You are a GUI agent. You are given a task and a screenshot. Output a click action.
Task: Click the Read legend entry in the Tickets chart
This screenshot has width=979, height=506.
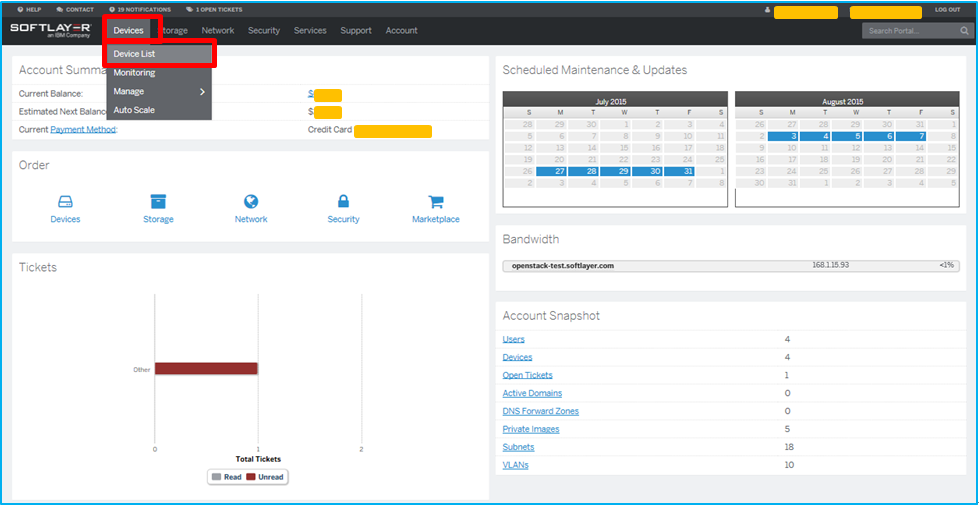pyautogui.click(x=227, y=477)
